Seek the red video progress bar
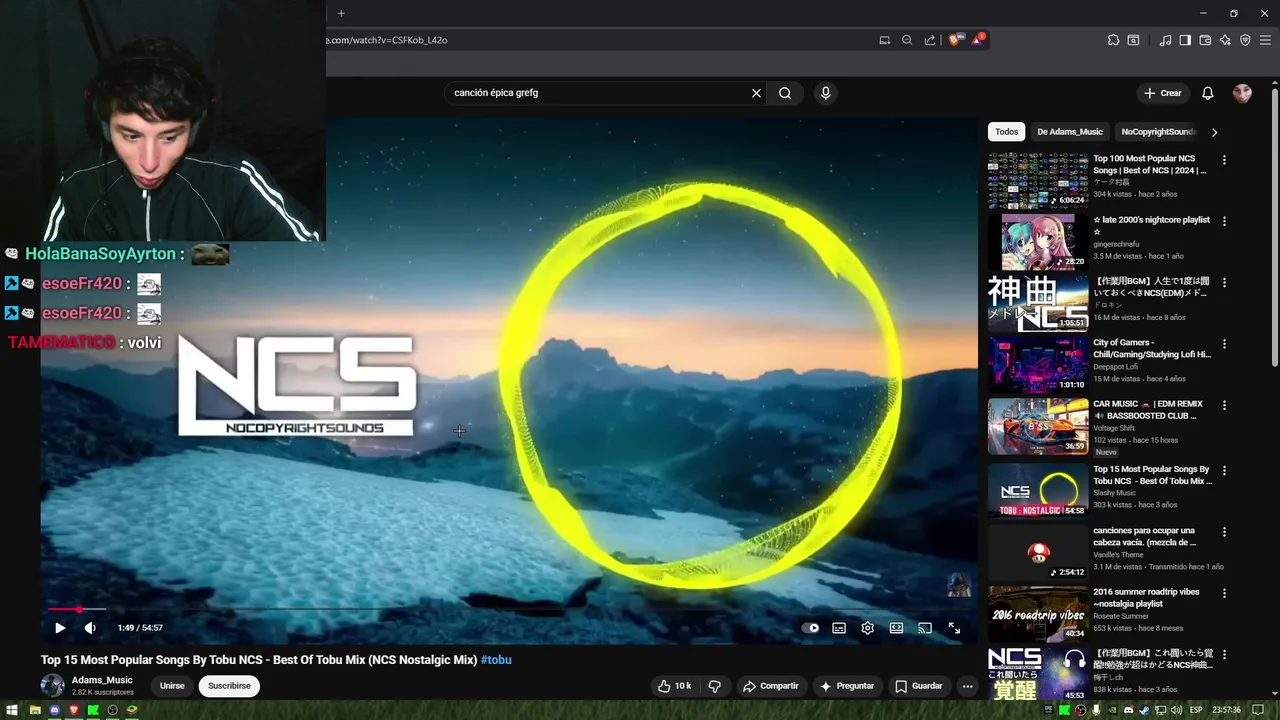Image resolution: width=1280 pixels, height=720 pixels. pyautogui.click(x=509, y=609)
